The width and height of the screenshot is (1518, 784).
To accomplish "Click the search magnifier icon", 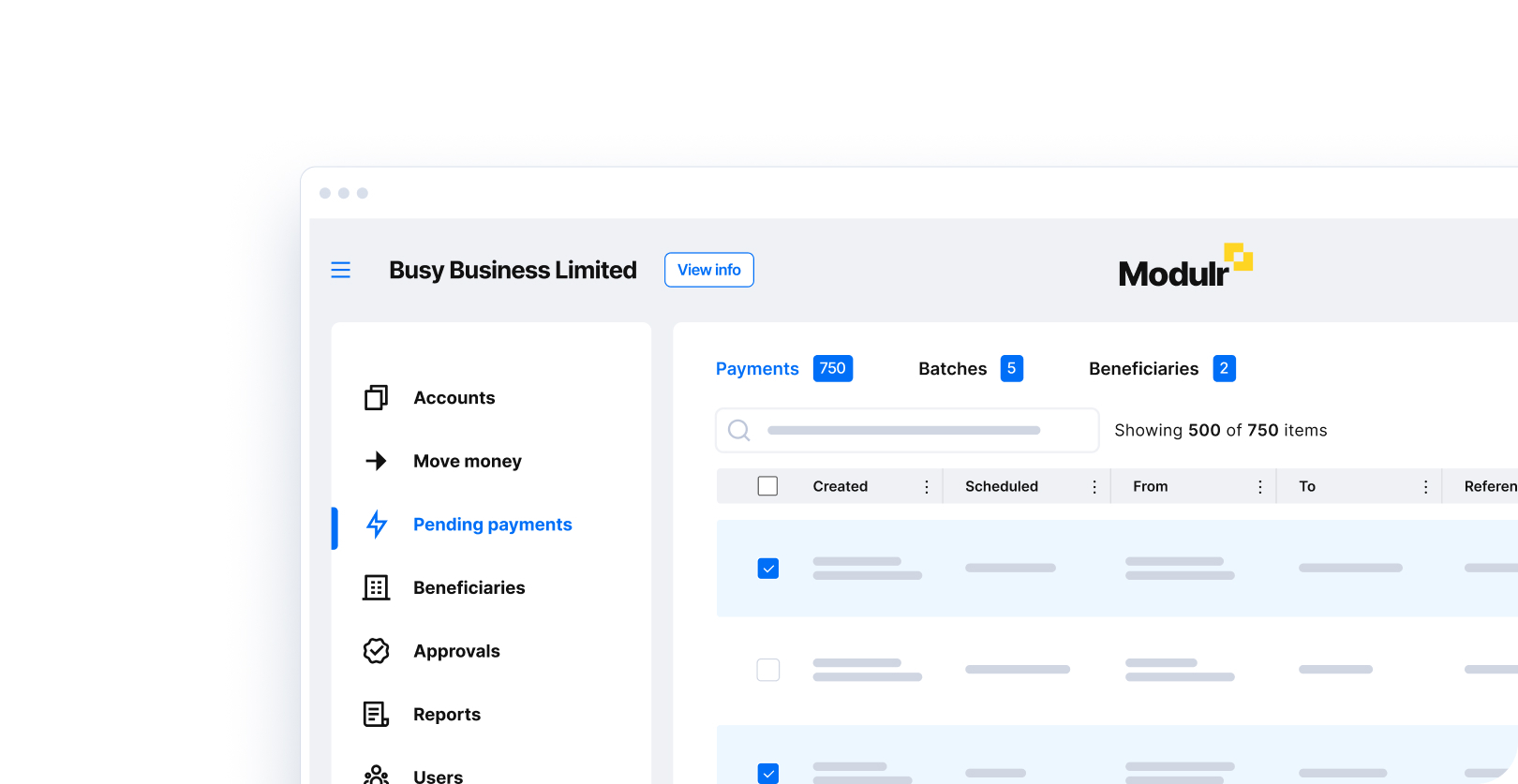I will tap(738, 430).
